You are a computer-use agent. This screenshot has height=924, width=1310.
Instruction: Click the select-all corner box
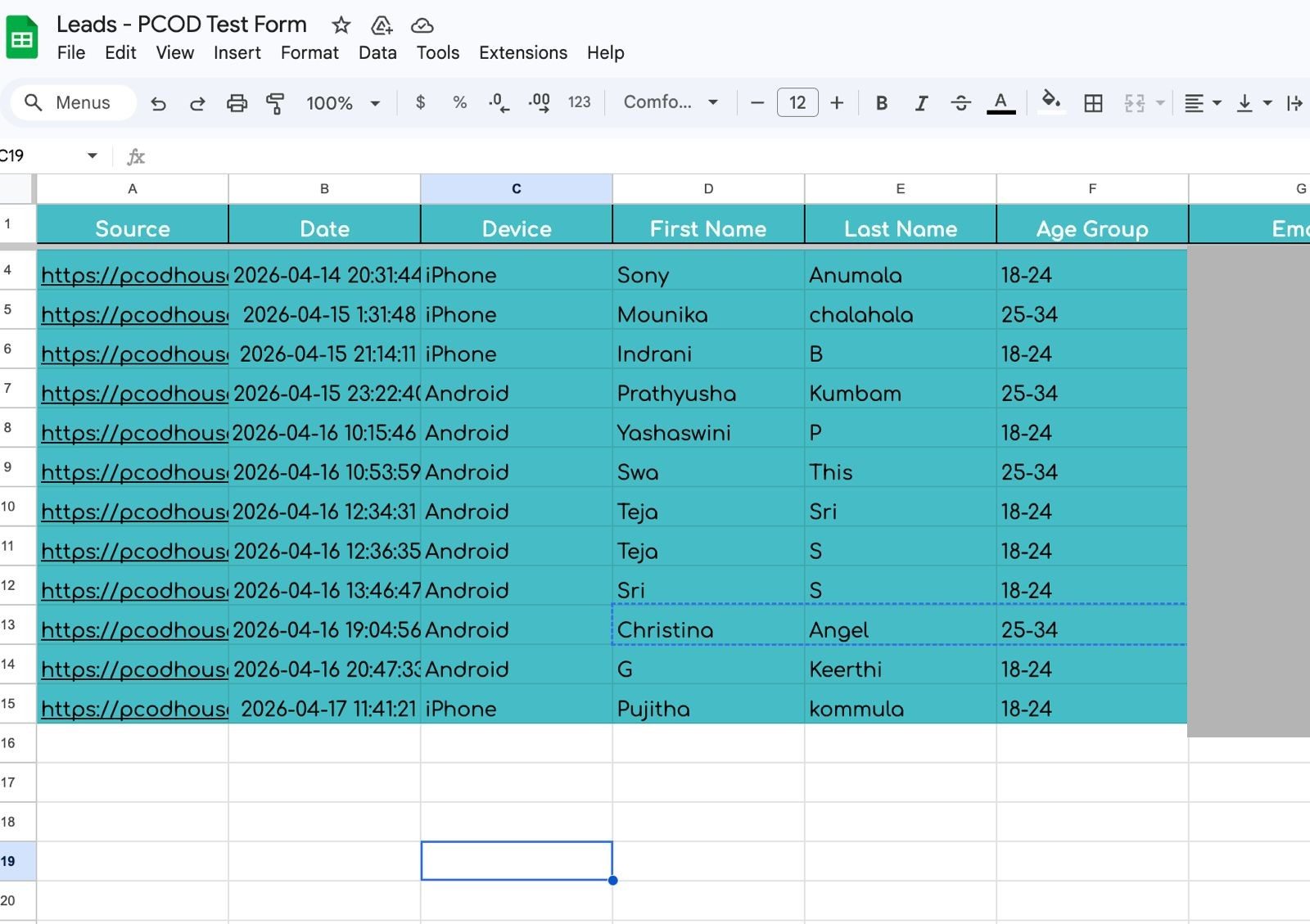(x=16, y=188)
